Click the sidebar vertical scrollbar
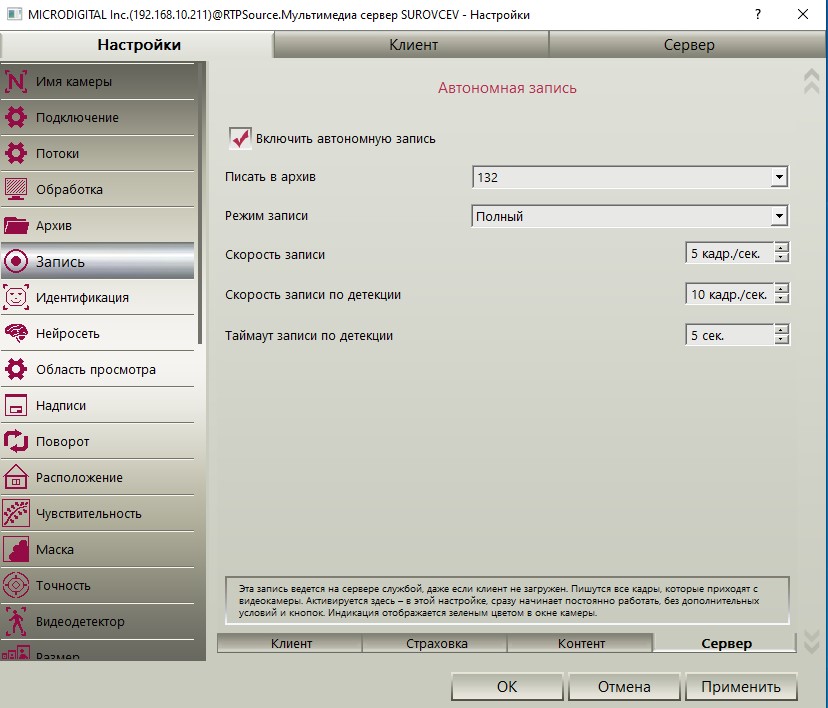 200,203
